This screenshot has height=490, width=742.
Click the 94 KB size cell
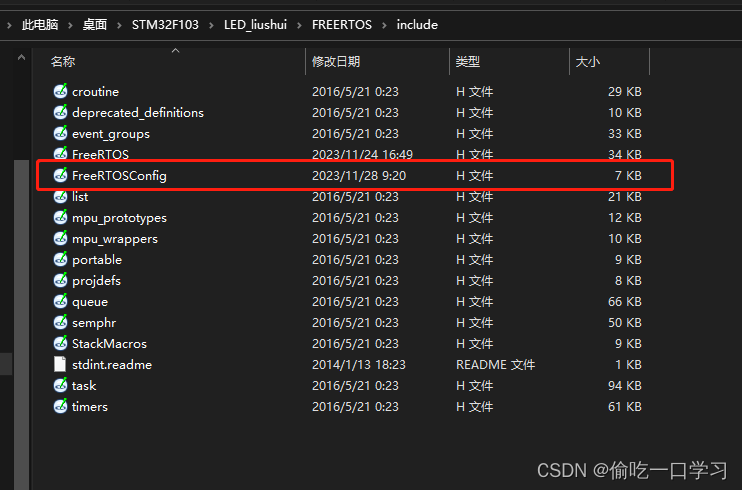(625, 385)
